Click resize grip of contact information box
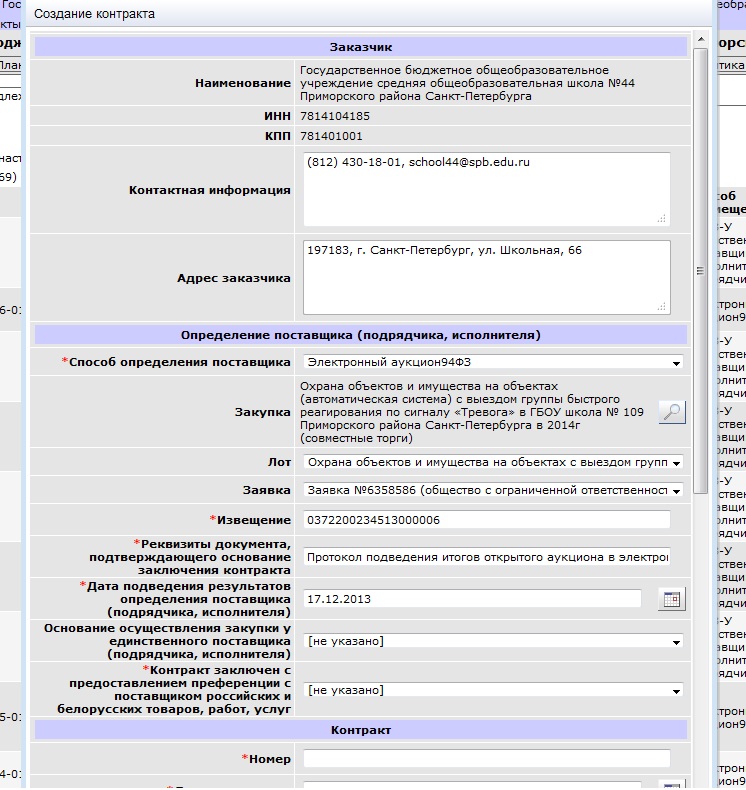This screenshot has width=746, height=790. (x=662, y=219)
